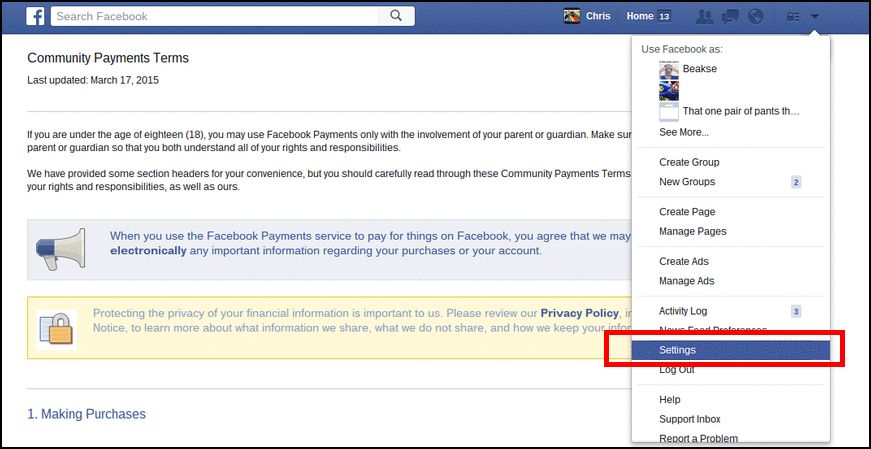Click the search magnifier icon

396,16
